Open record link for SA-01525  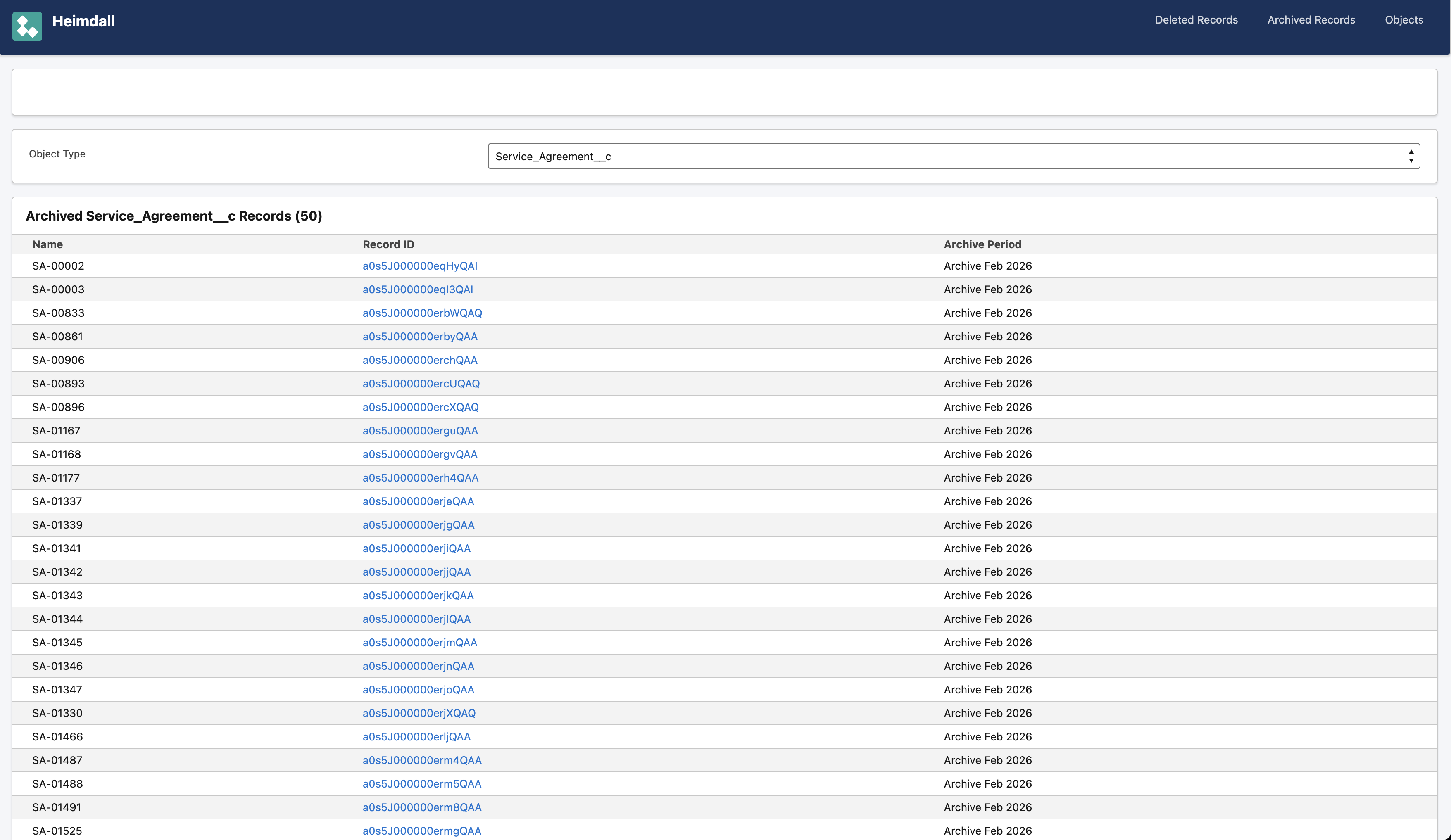[x=422, y=831]
